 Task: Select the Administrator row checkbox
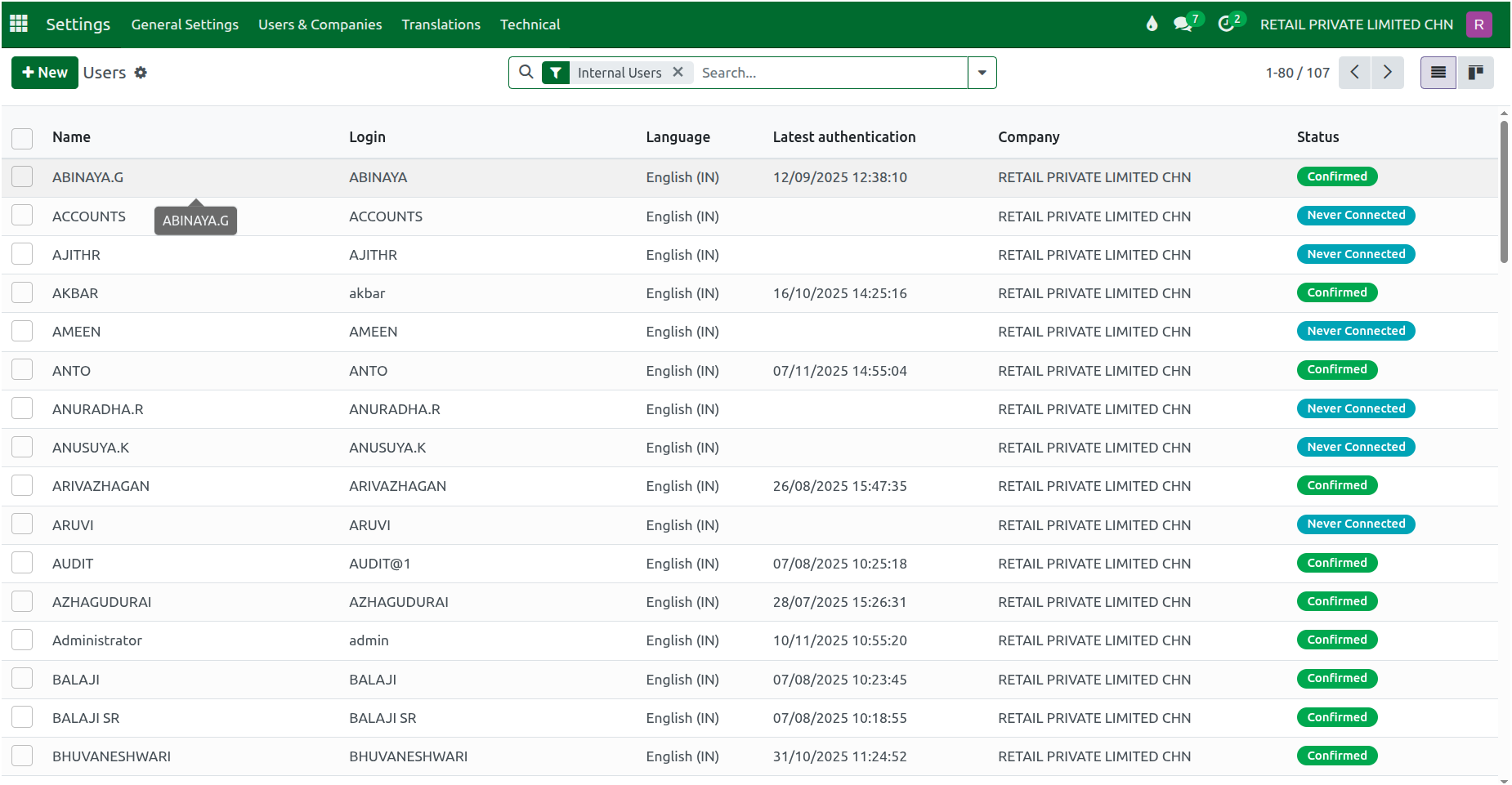[22, 640]
